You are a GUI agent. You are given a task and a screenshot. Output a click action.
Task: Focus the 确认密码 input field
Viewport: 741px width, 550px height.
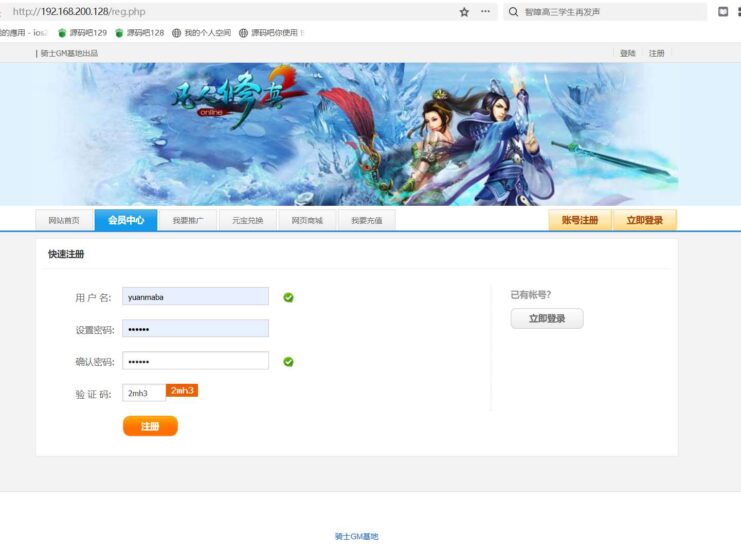coord(195,361)
